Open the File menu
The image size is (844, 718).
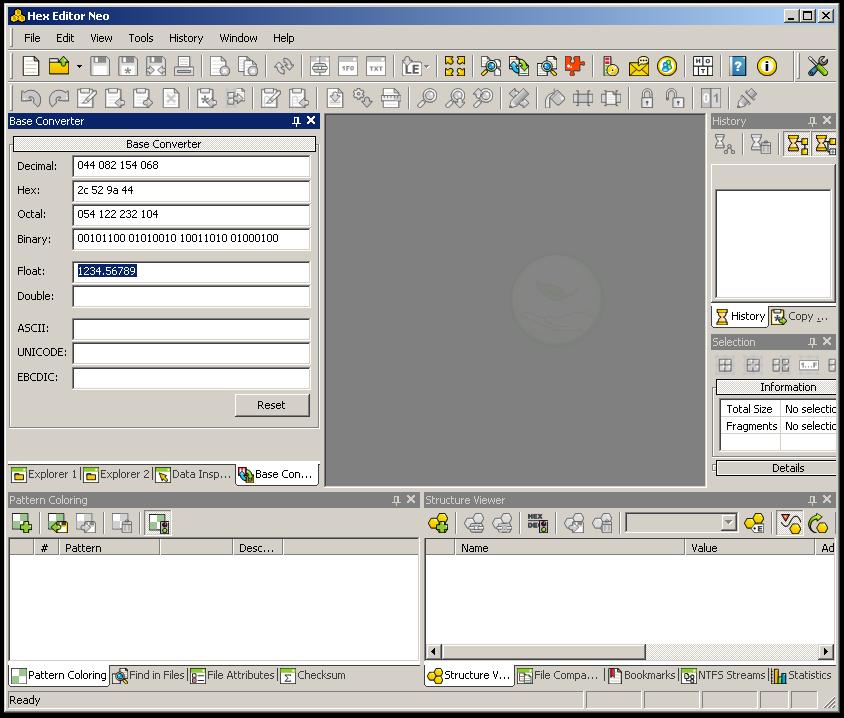[x=32, y=38]
